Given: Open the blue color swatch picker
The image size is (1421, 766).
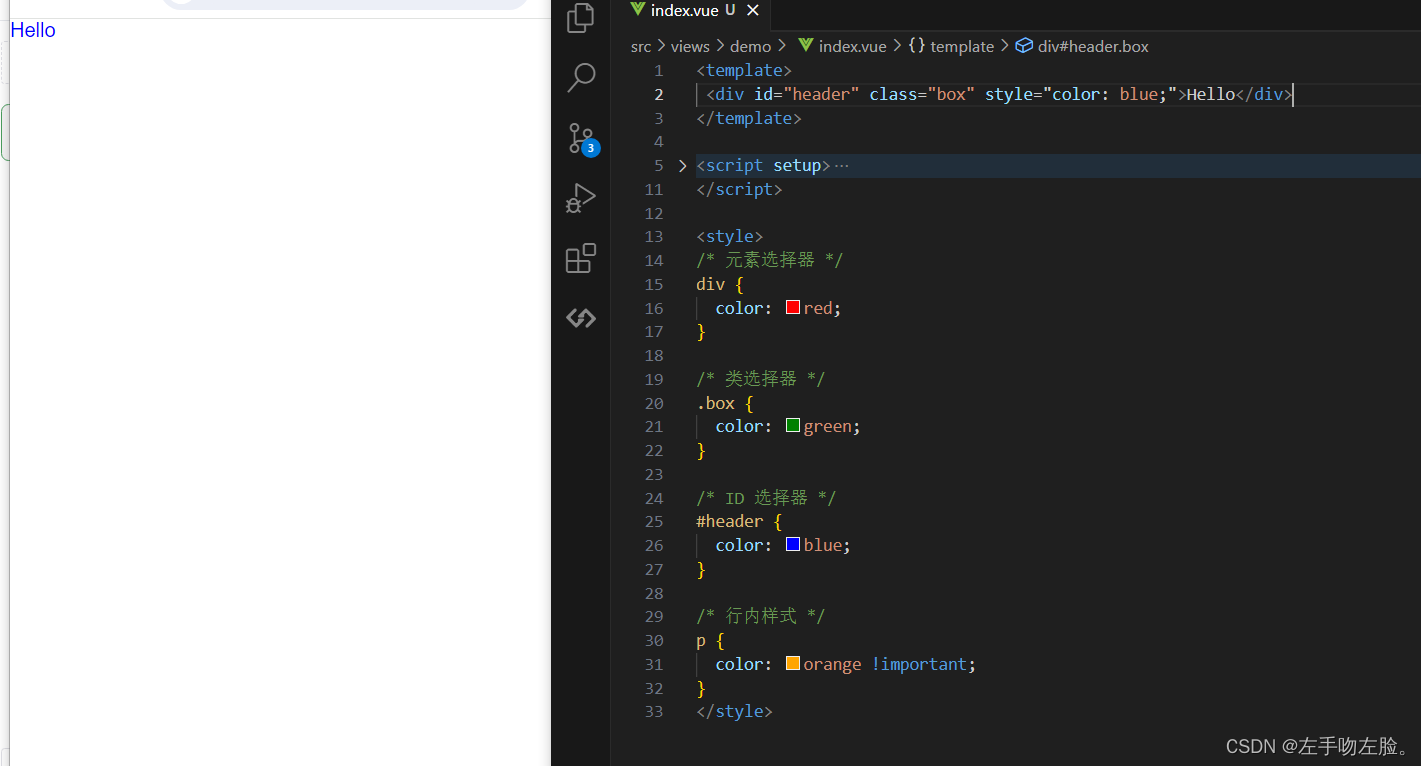Looking at the screenshot, I should click(x=793, y=545).
